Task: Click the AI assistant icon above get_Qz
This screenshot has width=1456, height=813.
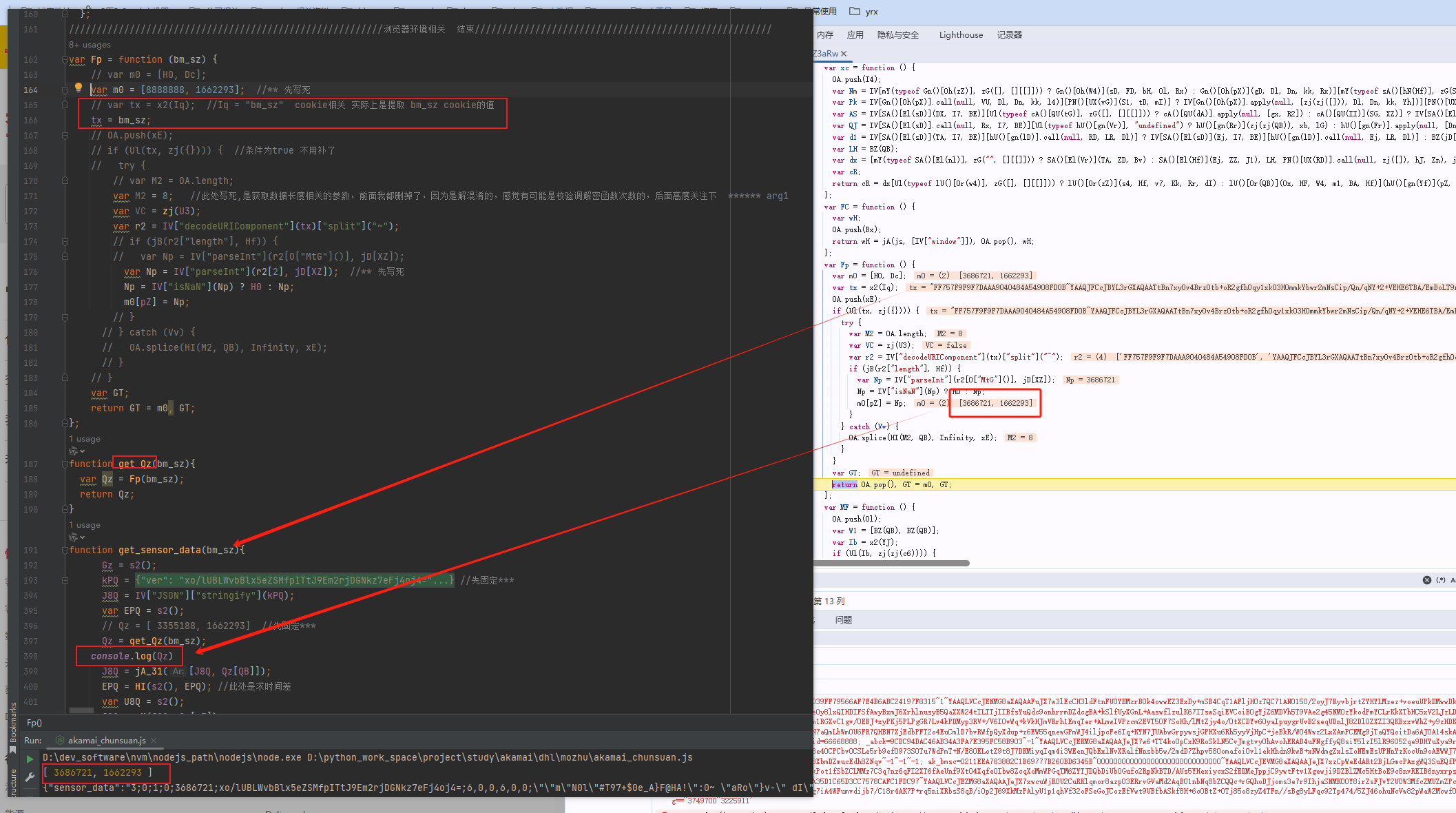Action: coord(73,451)
